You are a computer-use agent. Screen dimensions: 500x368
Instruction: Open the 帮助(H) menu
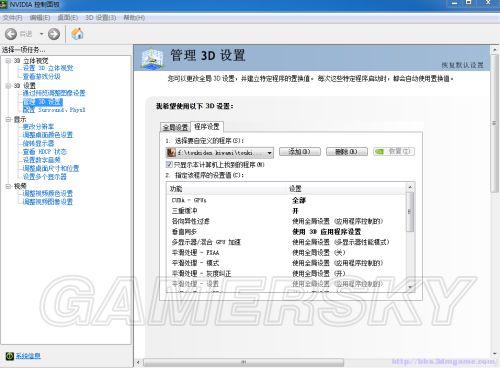pyautogui.click(x=134, y=18)
